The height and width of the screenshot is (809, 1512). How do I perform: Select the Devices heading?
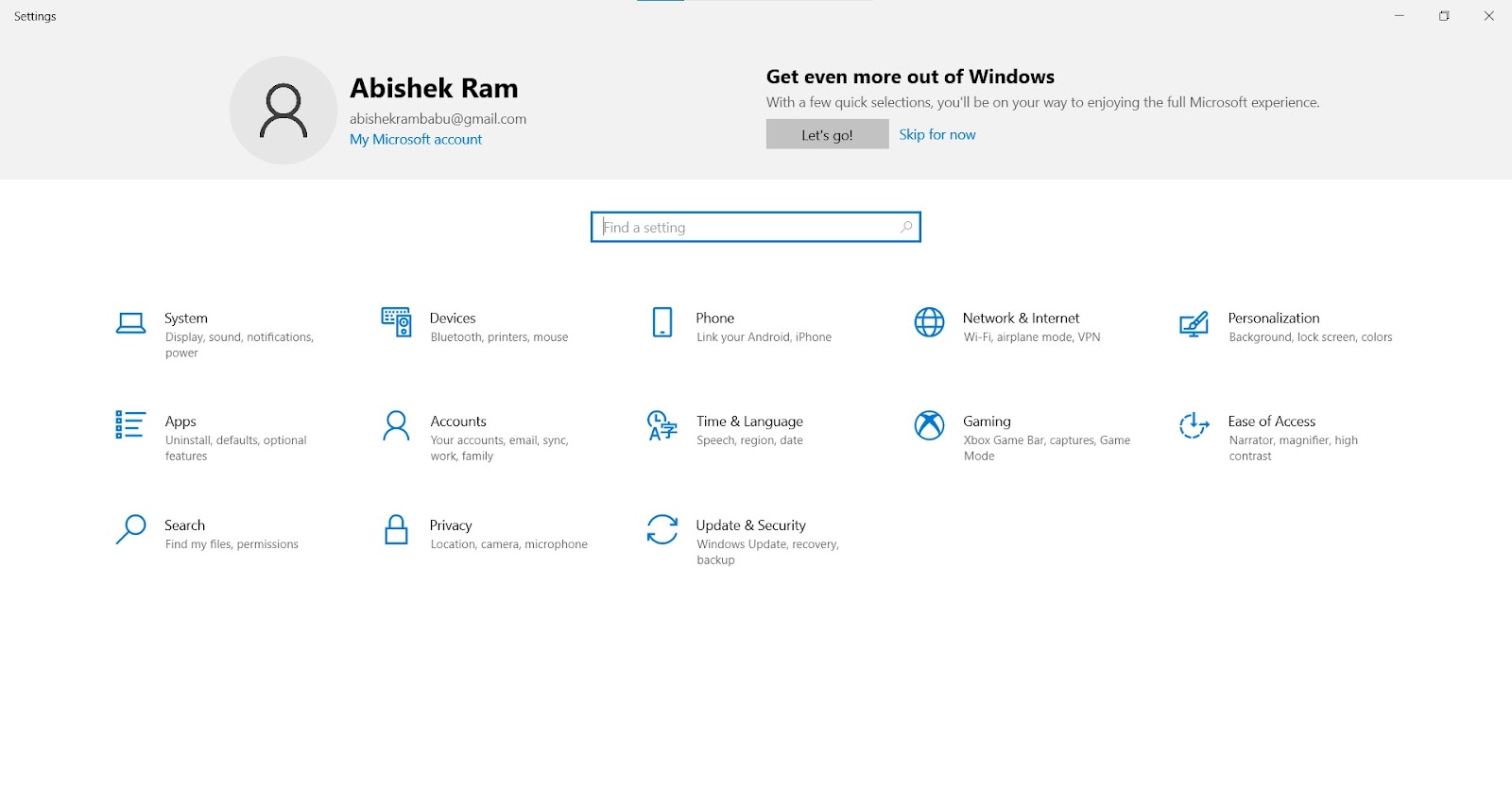(453, 318)
